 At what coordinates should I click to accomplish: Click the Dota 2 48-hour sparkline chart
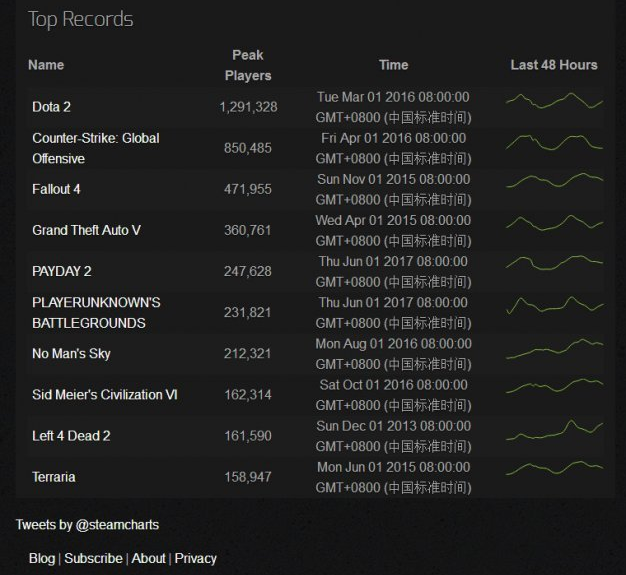pyautogui.click(x=554, y=101)
